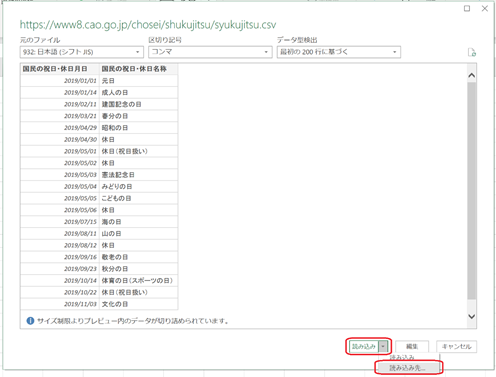The image size is (496, 377).
Task: Click the cell 成人の日
Action: (138, 92)
